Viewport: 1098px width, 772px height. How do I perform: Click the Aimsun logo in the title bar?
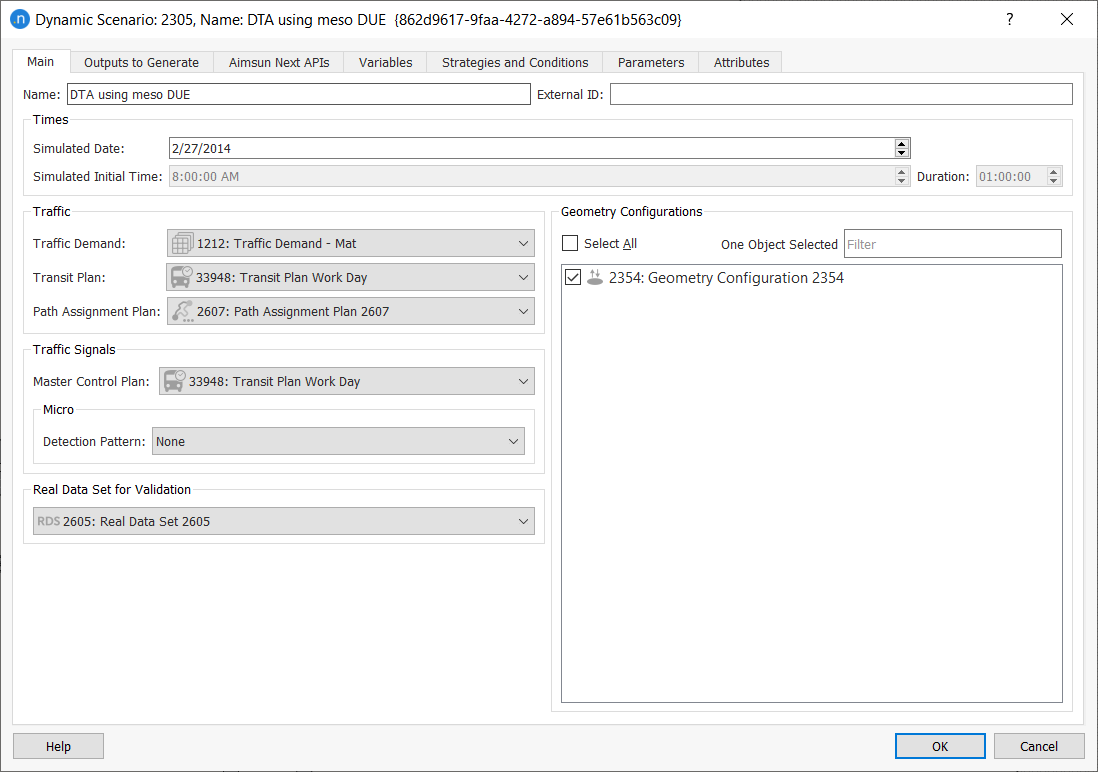click(x=21, y=19)
